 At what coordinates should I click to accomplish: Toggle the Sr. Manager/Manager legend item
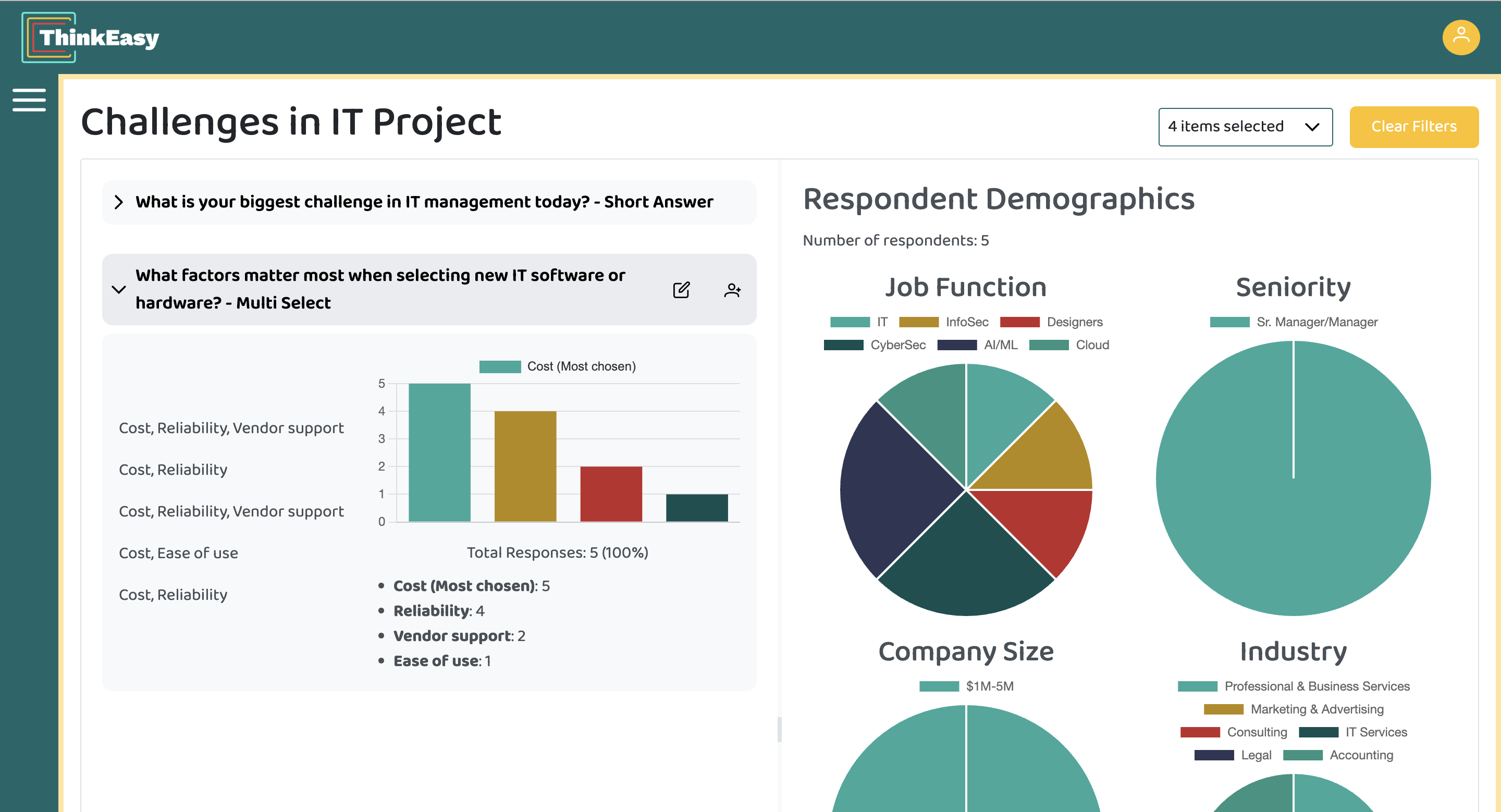point(1293,322)
